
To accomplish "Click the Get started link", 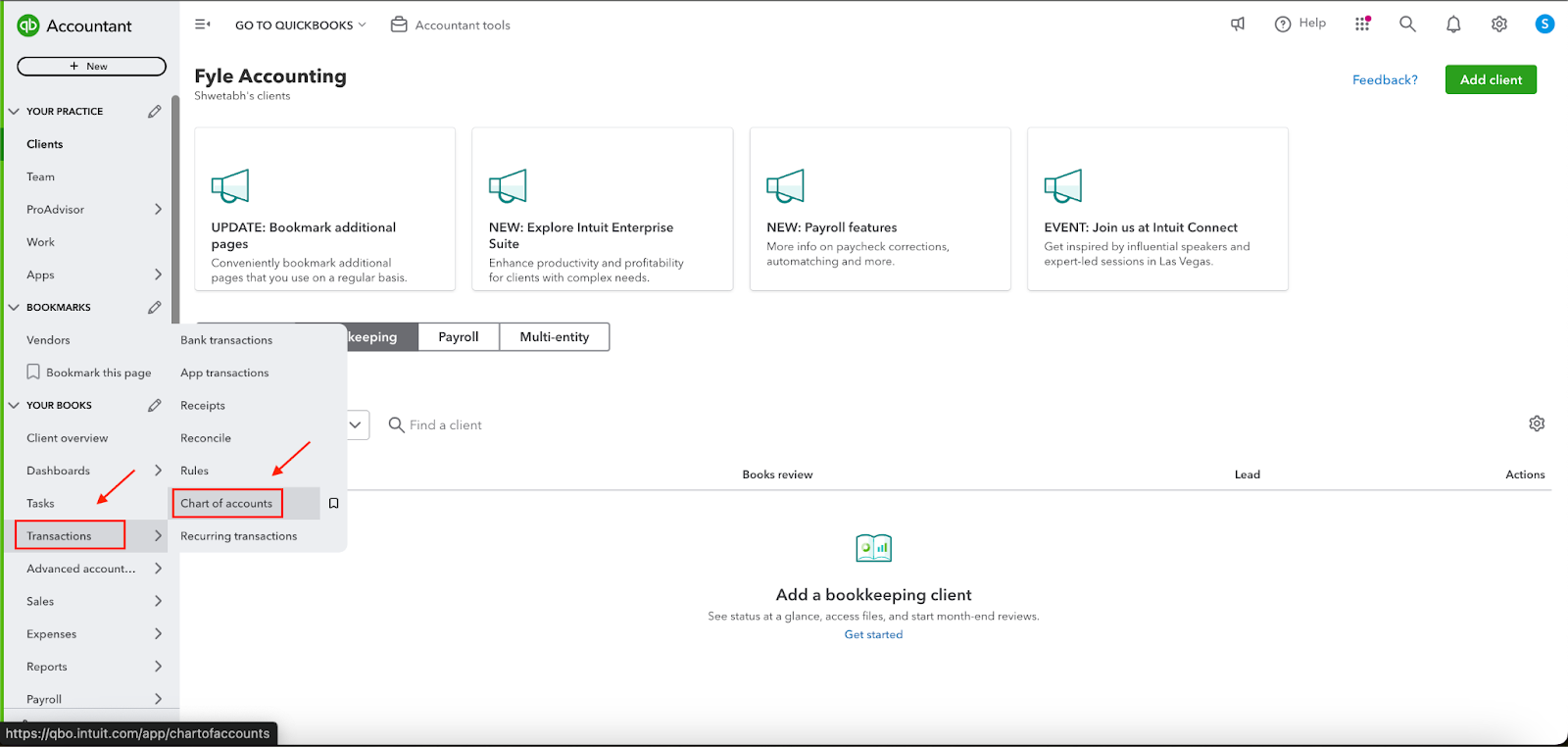I will tap(873, 634).
